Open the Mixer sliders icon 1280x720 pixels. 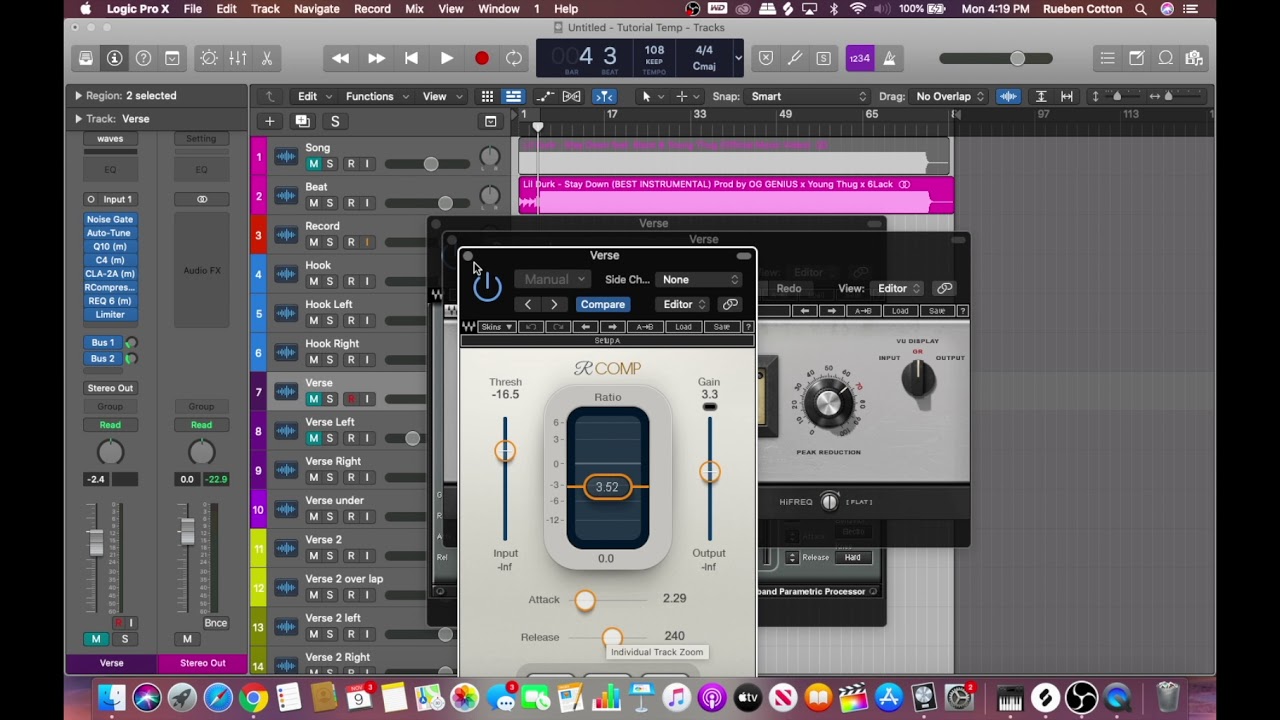tap(238, 58)
